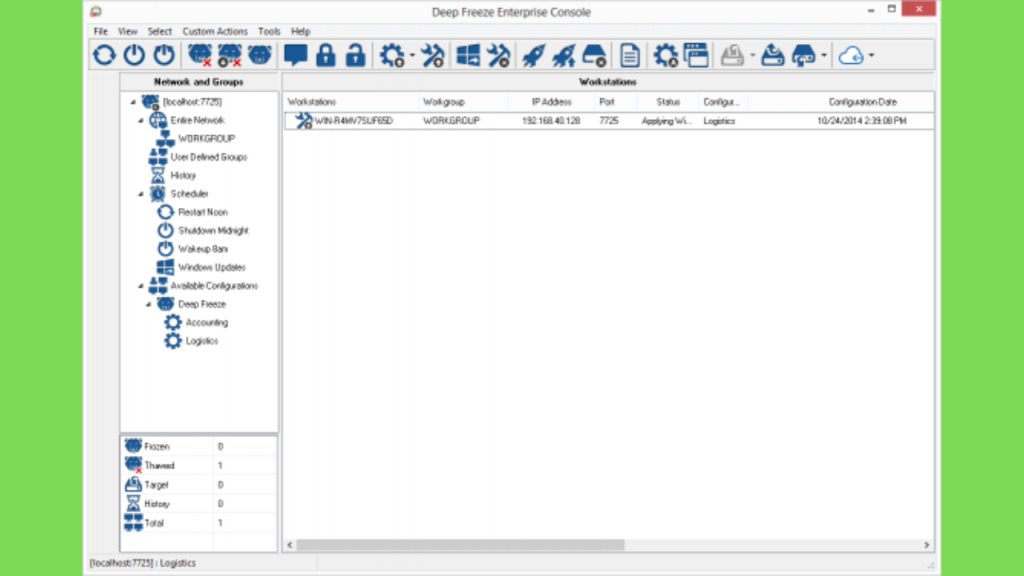Viewport: 1024px width, 576px height.
Task: Click the Reboot Thawed Locked bear icon
Action: [229, 56]
